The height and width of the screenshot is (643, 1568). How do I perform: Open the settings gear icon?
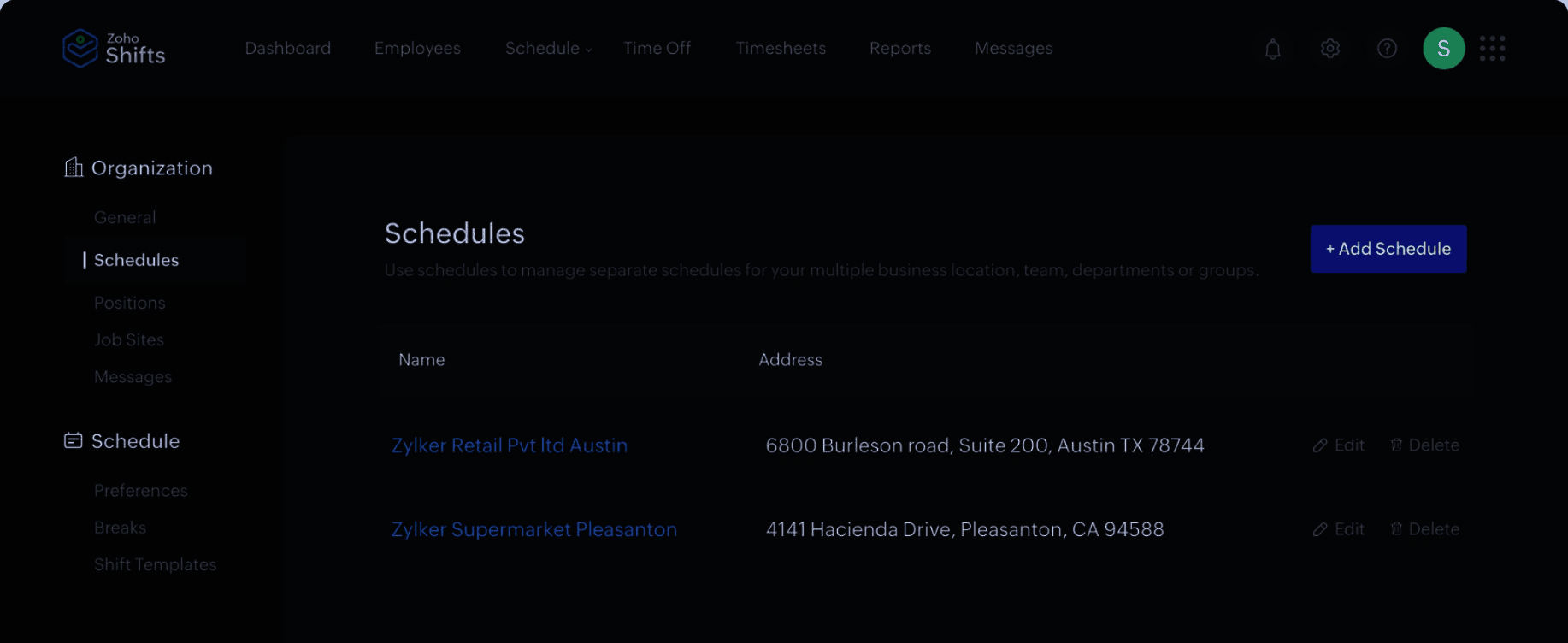tap(1329, 49)
